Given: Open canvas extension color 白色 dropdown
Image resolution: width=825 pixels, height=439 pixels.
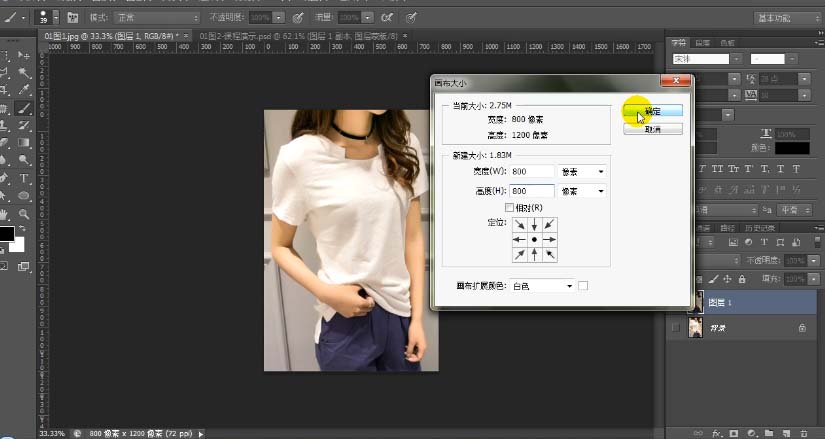Looking at the screenshot, I should click(x=542, y=286).
